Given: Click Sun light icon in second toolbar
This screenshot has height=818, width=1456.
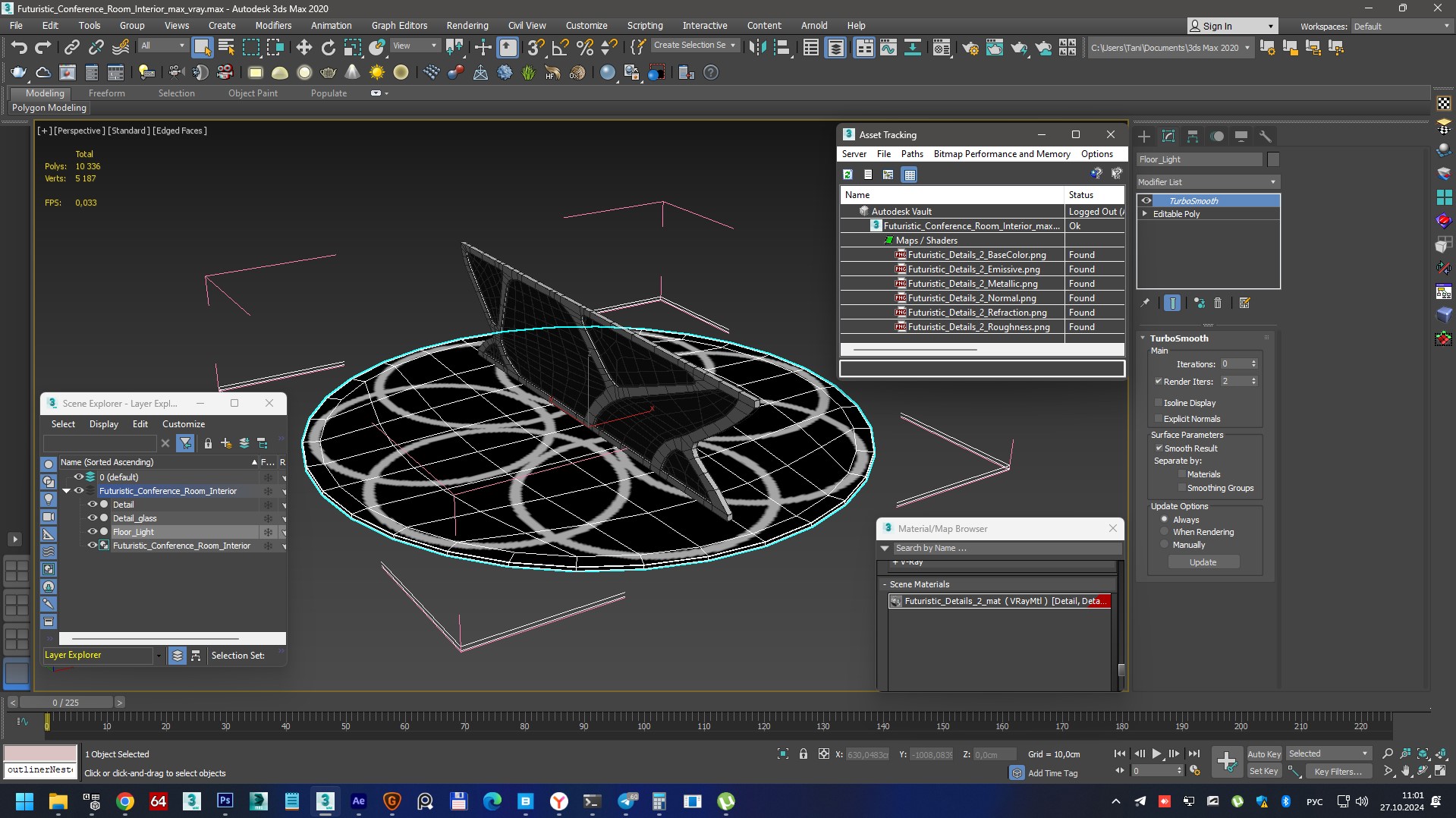Looking at the screenshot, I should 377,73.
